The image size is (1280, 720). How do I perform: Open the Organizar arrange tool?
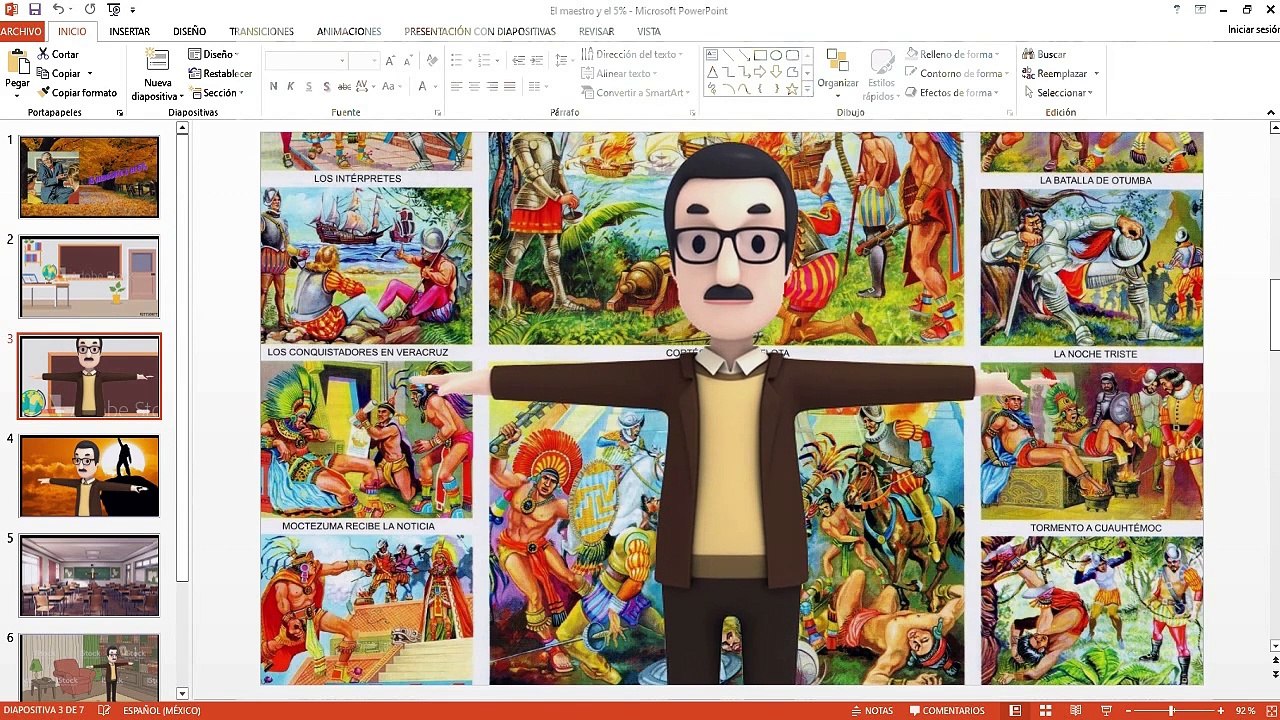click(838, 74)
